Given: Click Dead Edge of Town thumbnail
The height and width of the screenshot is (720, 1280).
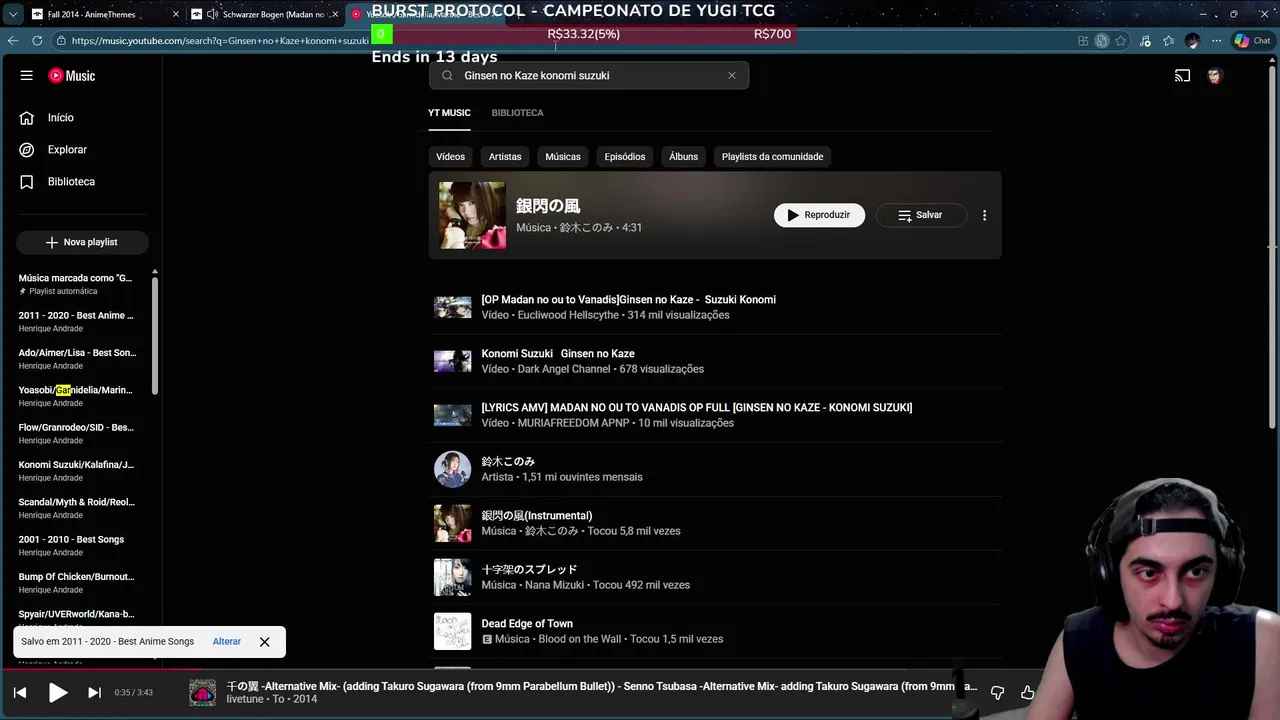Looking at the screenshot, I should [452, 631].
